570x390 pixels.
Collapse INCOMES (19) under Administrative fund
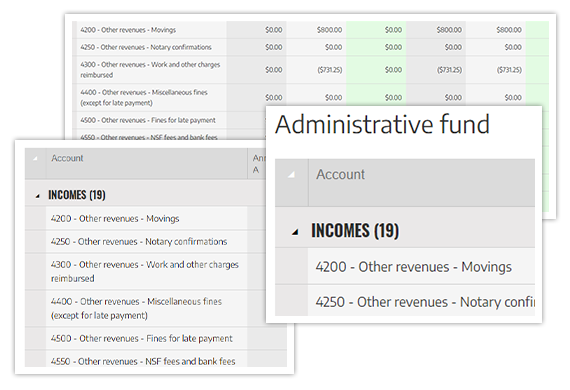tap(295, 232)
